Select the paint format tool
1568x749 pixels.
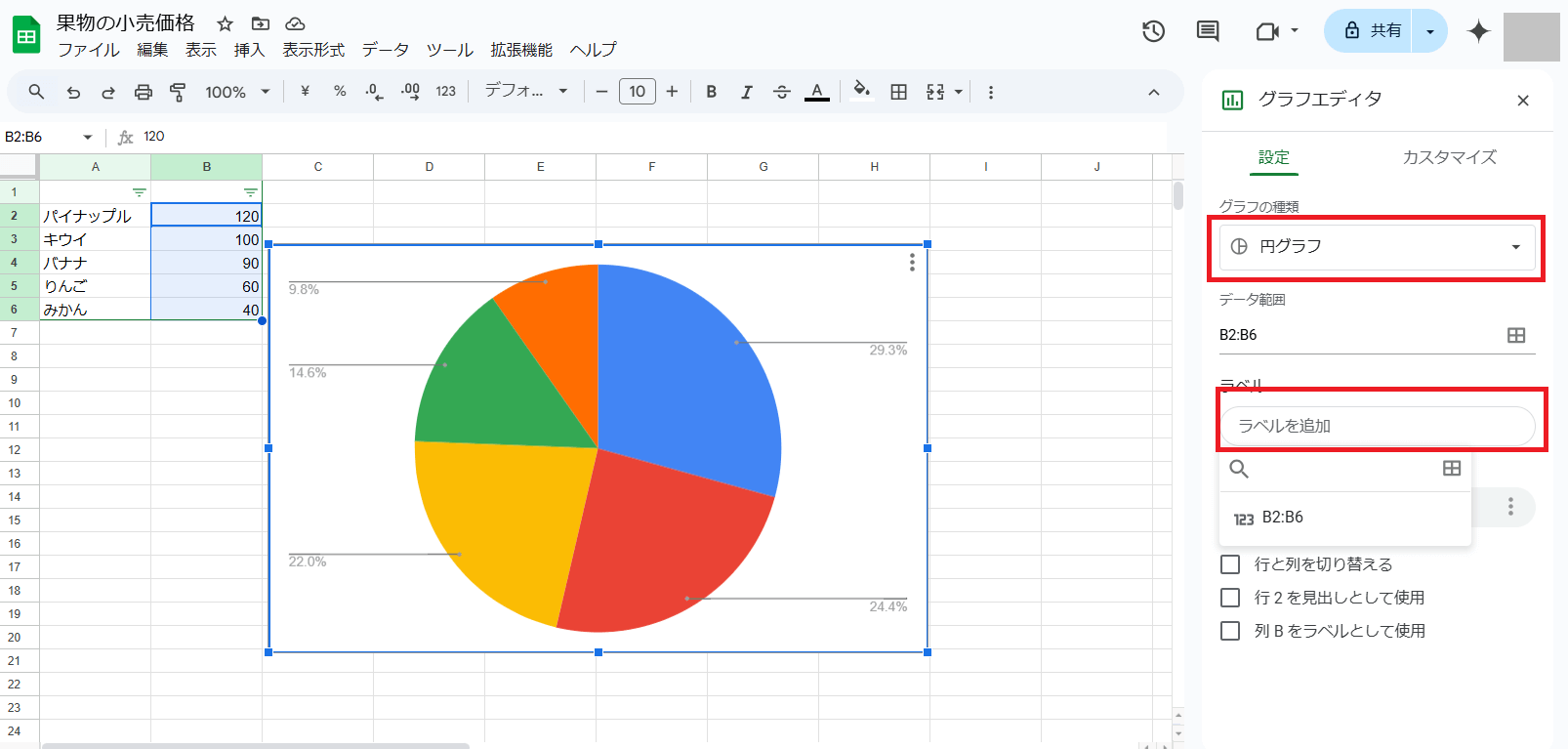pos(178,92)
